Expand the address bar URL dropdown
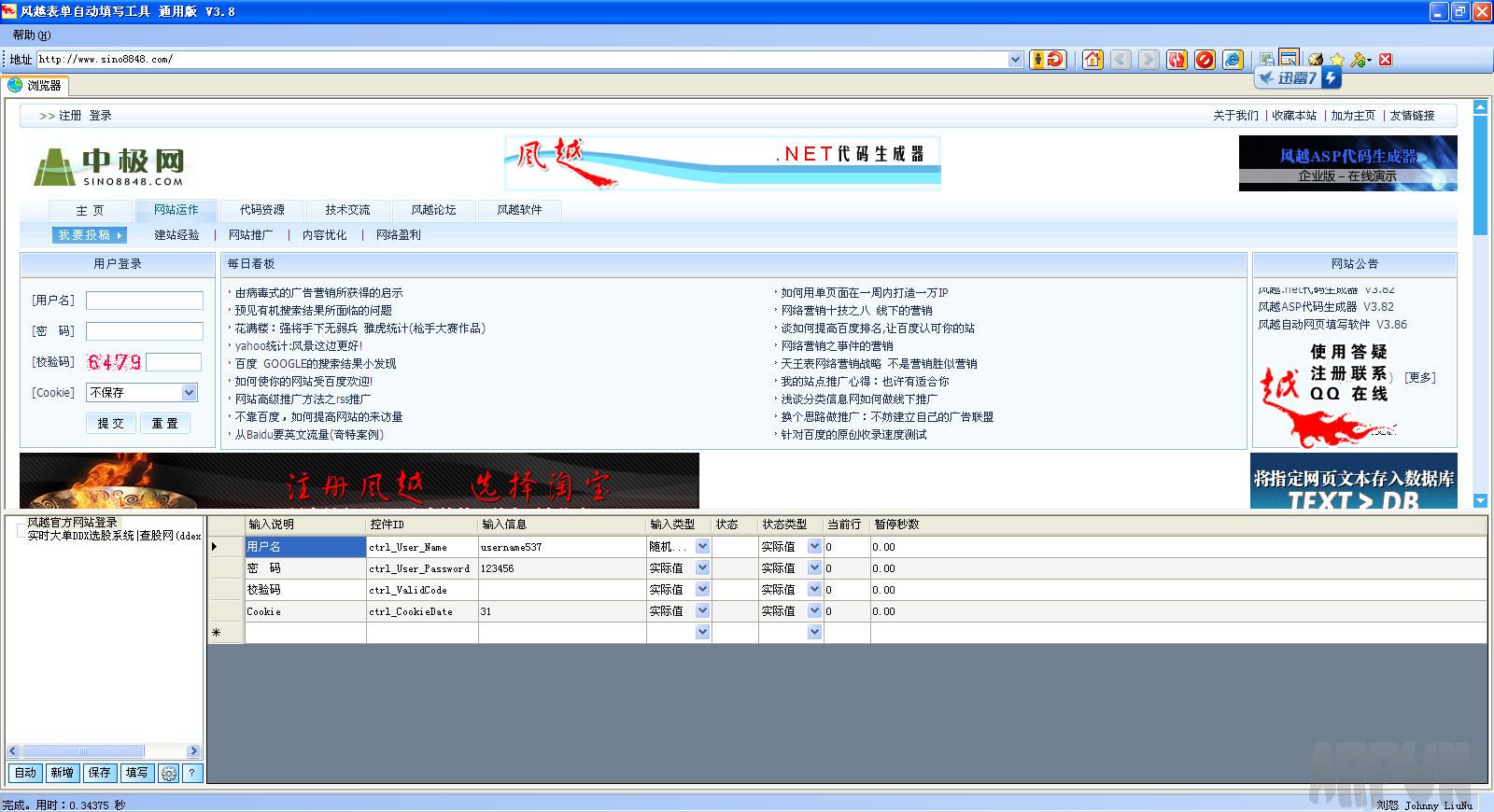1494x812 pixels. point(1016,60)
